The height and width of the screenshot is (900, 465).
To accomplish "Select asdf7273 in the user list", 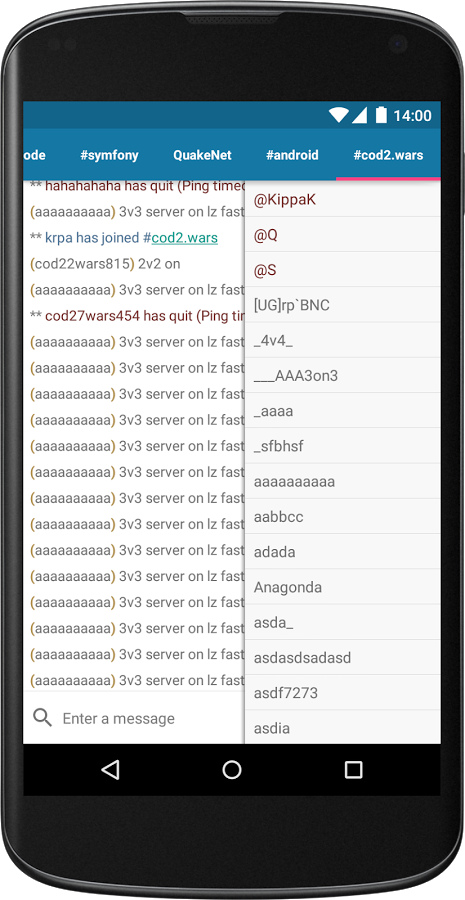I will click(x=343, y=693).
